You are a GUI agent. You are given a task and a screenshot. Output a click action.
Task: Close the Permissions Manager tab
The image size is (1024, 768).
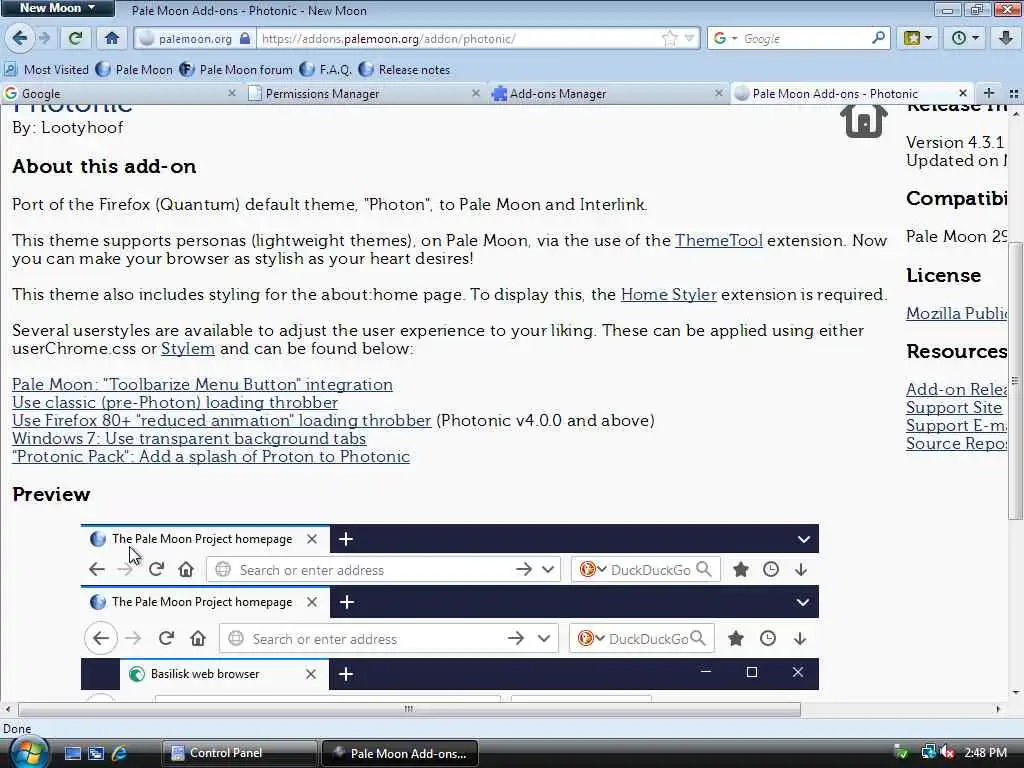click(475, 93)
